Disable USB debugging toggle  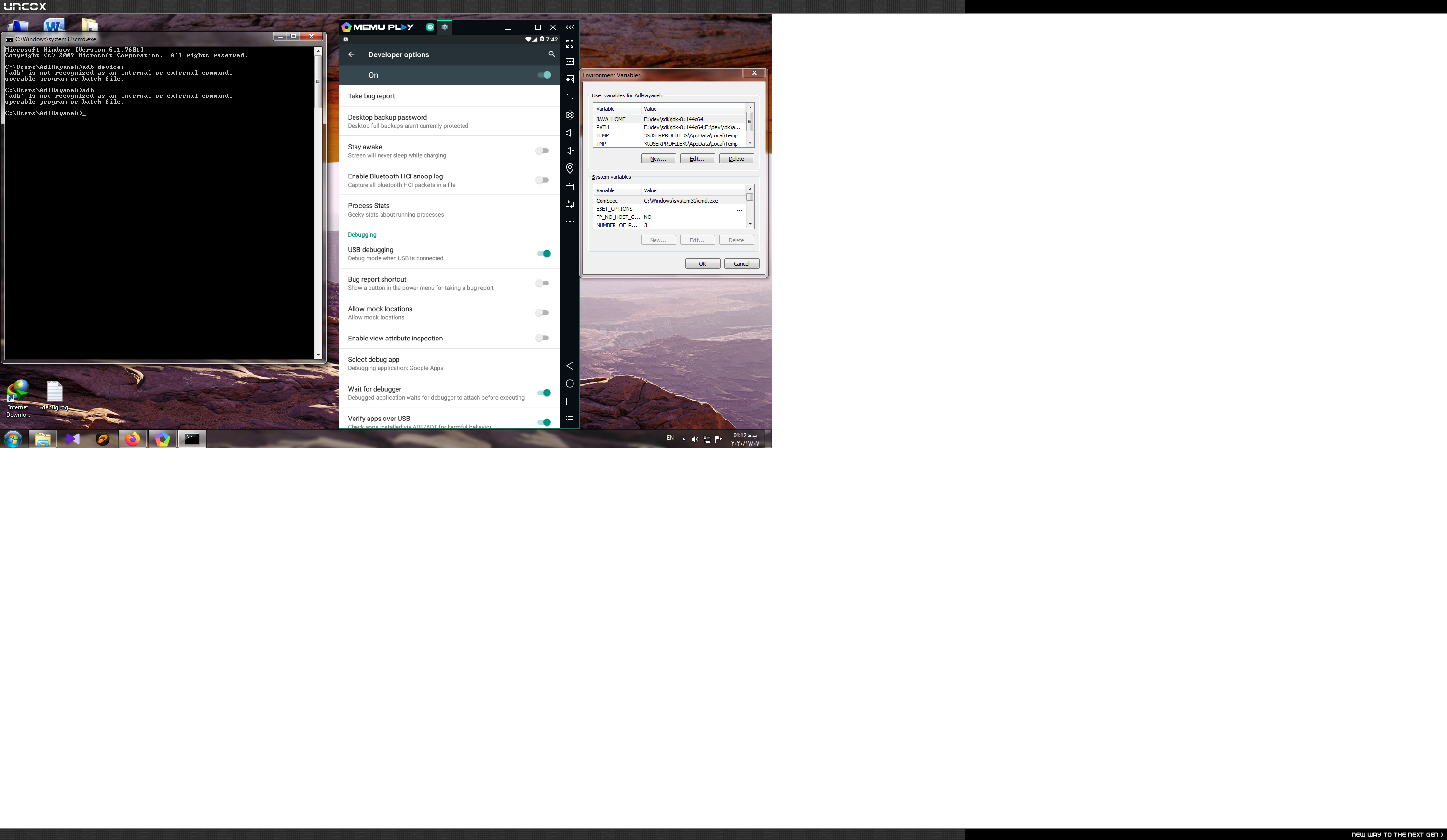pos(544,254)
